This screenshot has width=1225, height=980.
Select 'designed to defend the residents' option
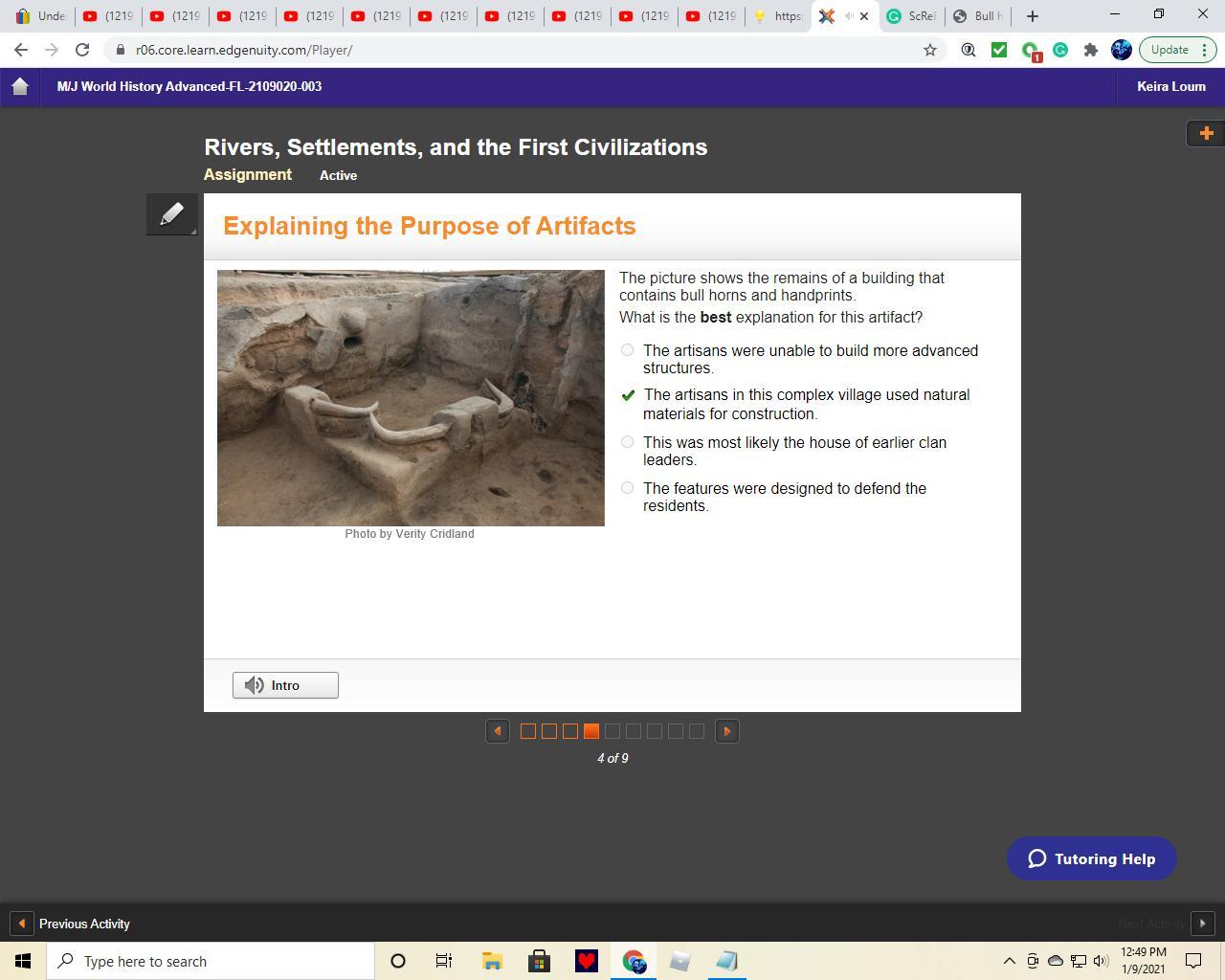pos(627,488)
